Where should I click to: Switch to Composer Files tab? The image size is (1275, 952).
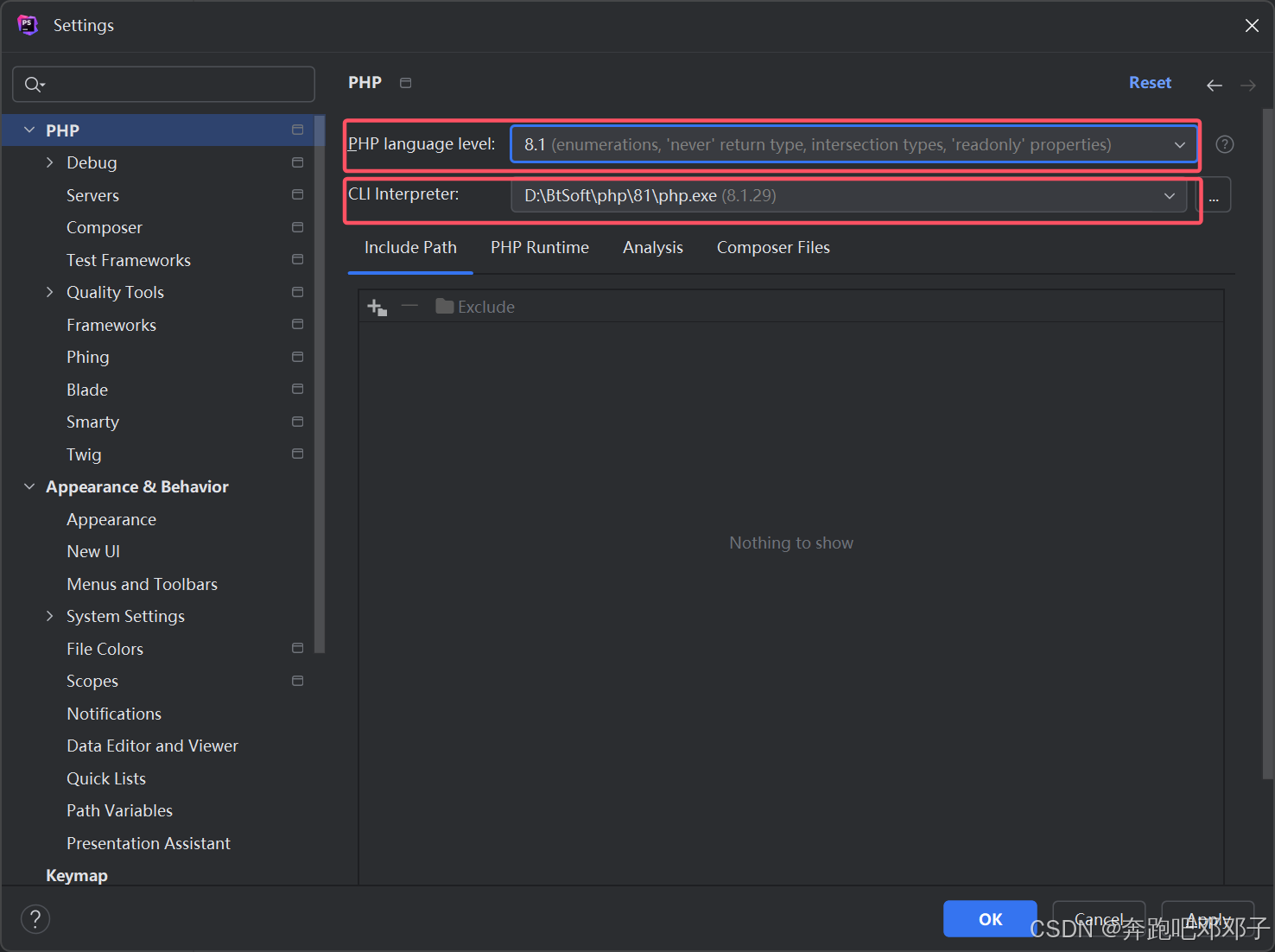773,248
